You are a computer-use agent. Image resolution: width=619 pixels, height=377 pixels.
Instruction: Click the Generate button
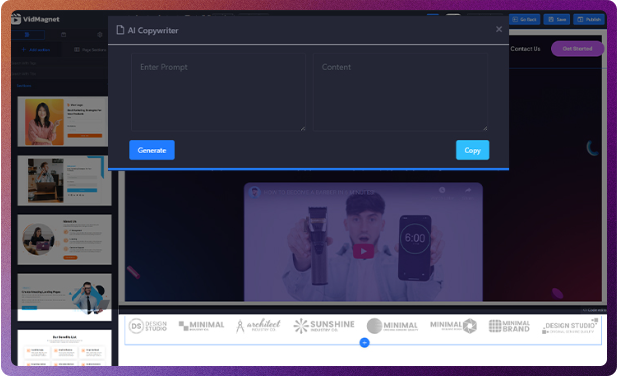(x=152, y=150)
